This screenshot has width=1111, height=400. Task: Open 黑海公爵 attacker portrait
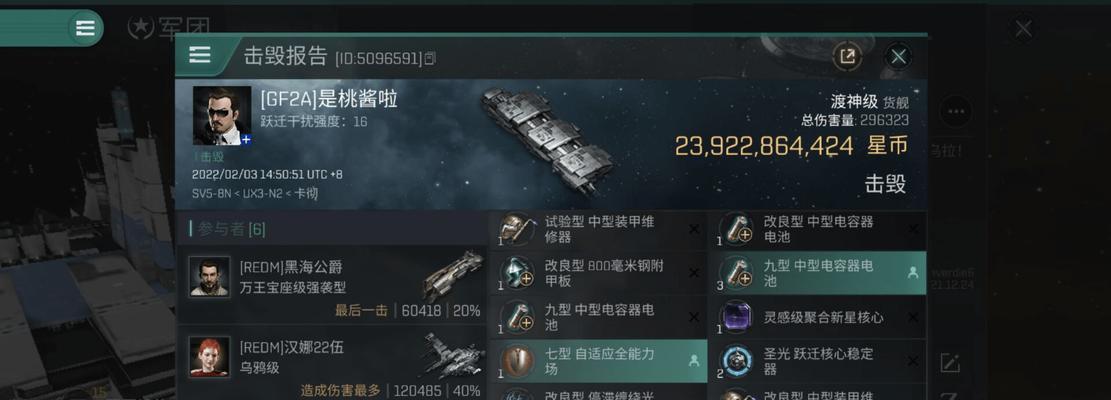click(209, 276)
